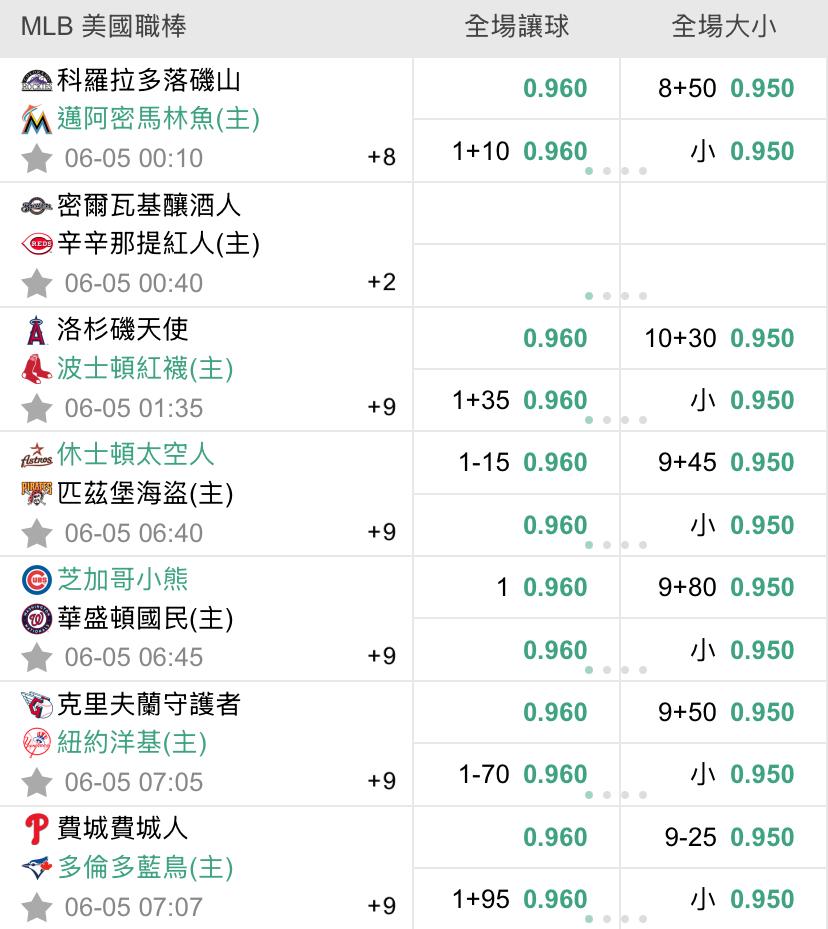The height and width of the screenshot is (929, 828).
Task: Select the 全場讓球 column header
Action: [x=516, y=27]
